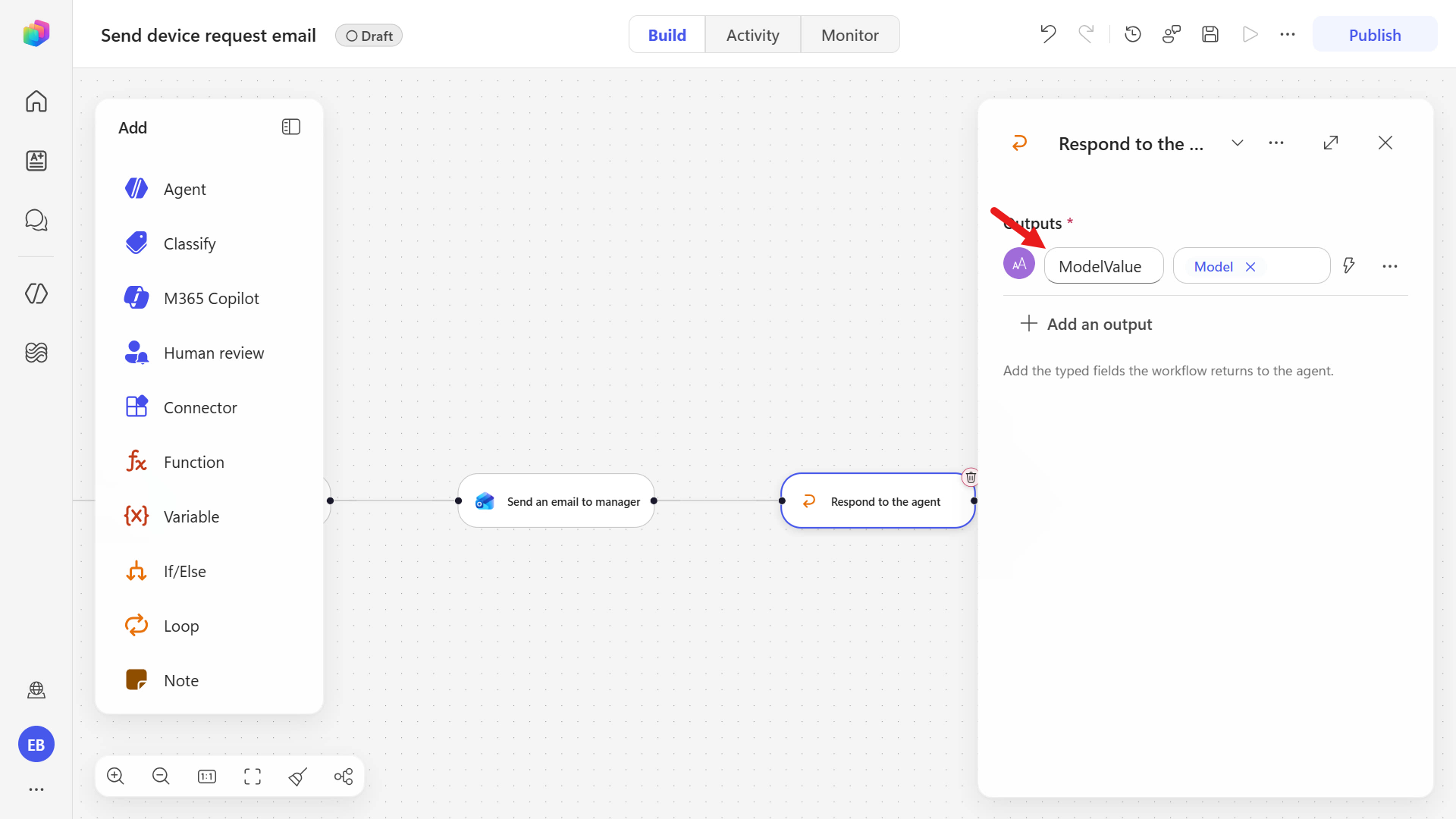Click the fit-to-screen canvas icon
The width and height of the screenshot is (1456, 819).
(x=253, y=776)
